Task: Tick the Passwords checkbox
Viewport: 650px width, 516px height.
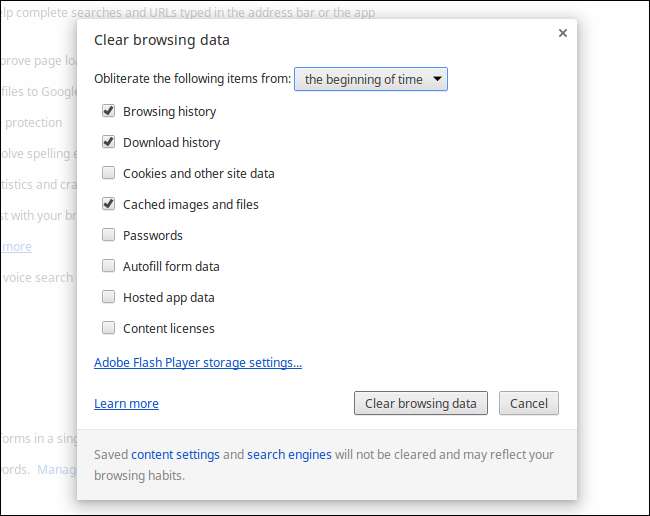Action: coord(108,235)
